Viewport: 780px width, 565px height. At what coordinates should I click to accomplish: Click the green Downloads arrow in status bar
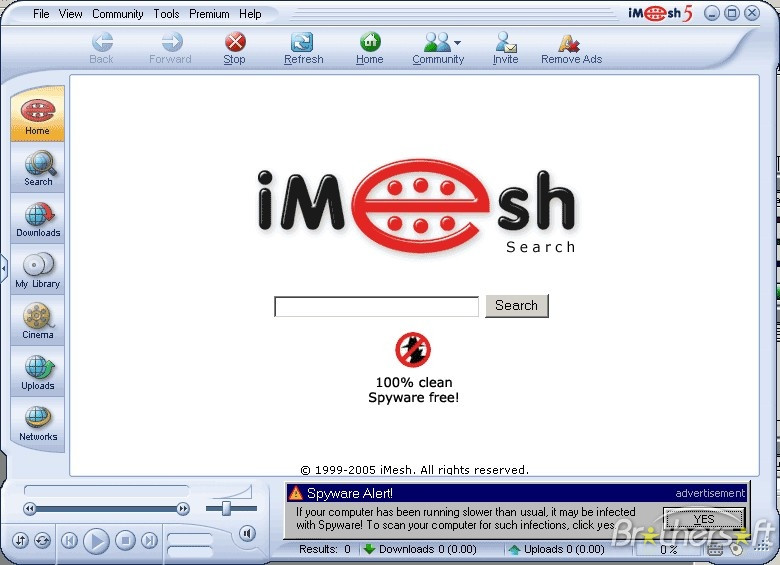coord(369,549)
